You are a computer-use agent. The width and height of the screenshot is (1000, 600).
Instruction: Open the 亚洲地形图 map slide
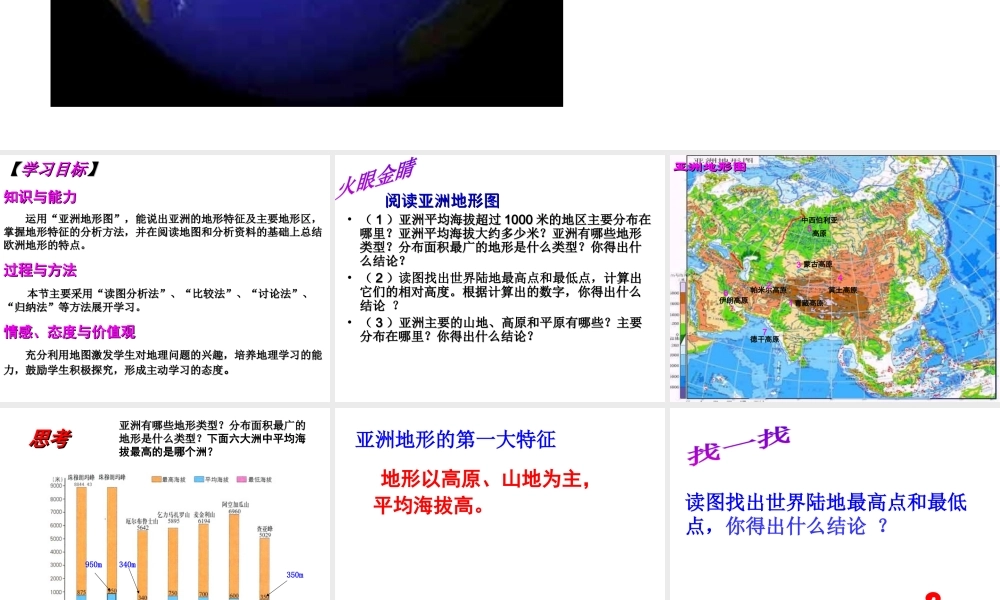[834, 278]
